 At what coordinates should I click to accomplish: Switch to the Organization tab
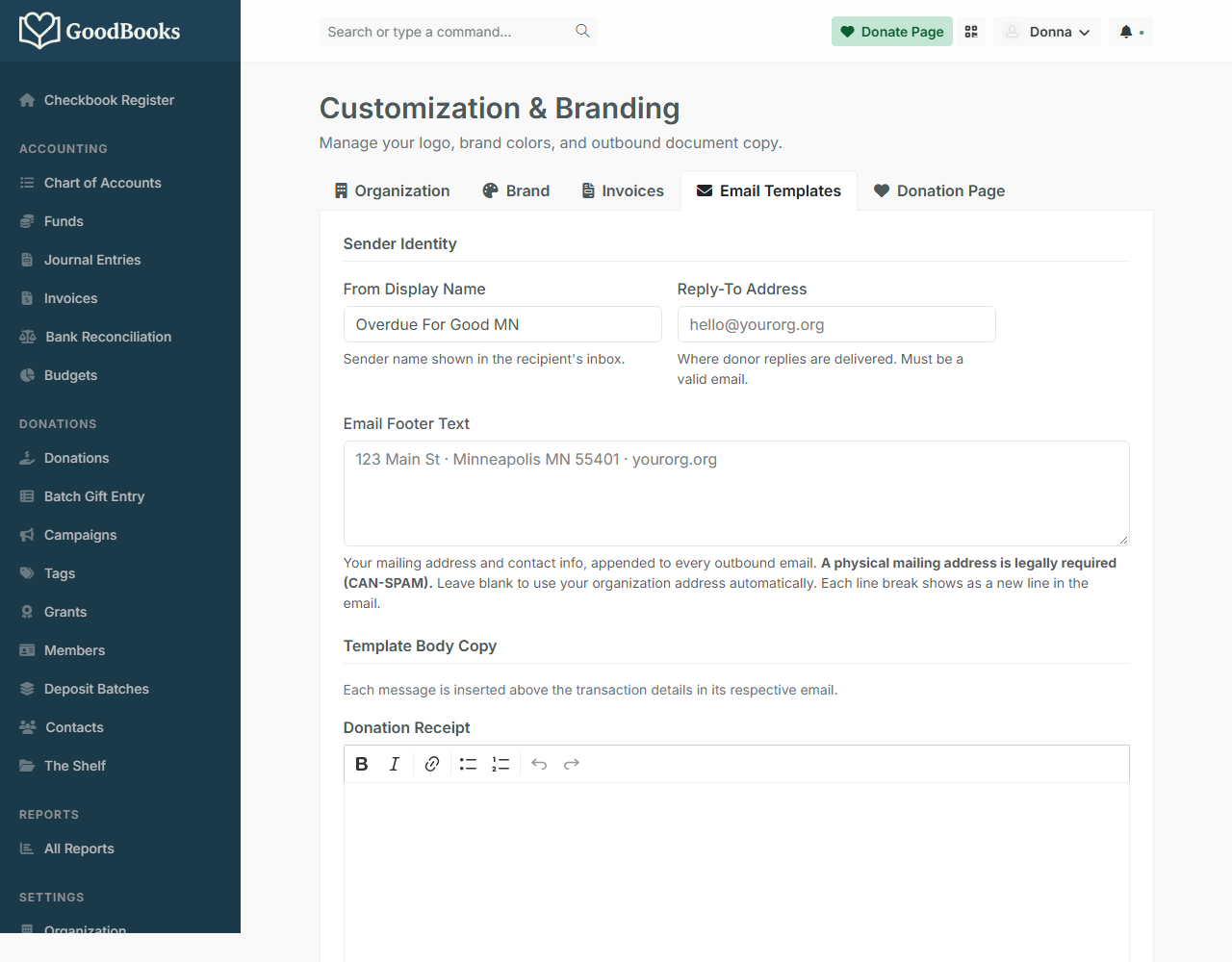(392, 190)
